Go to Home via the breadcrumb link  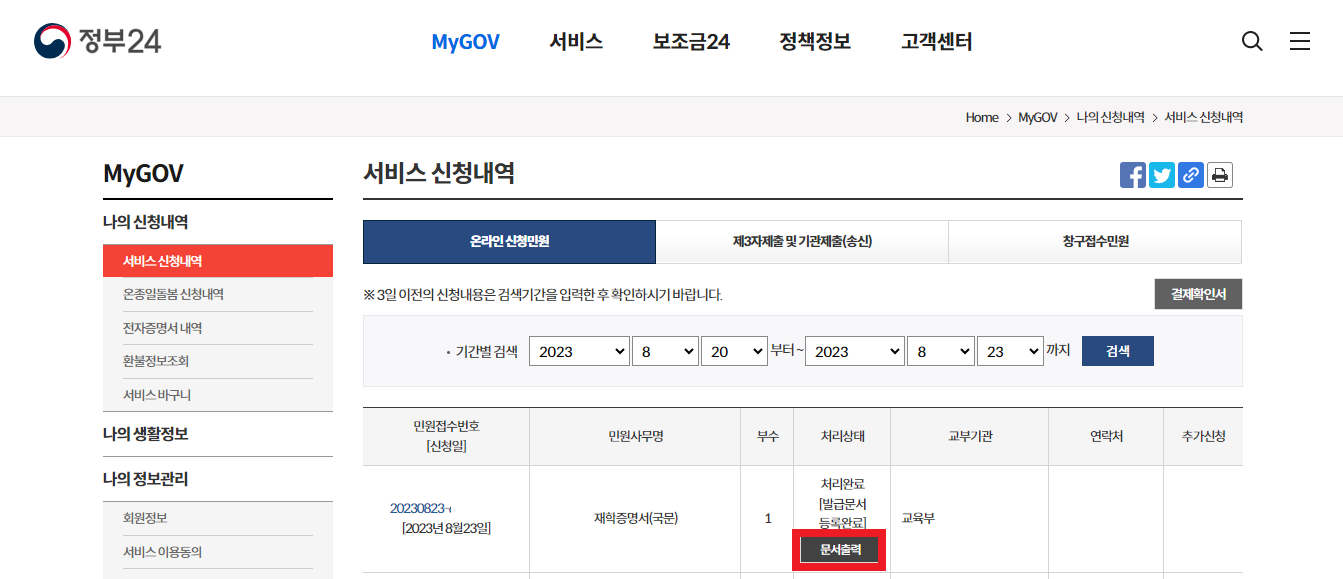point(981,116)
